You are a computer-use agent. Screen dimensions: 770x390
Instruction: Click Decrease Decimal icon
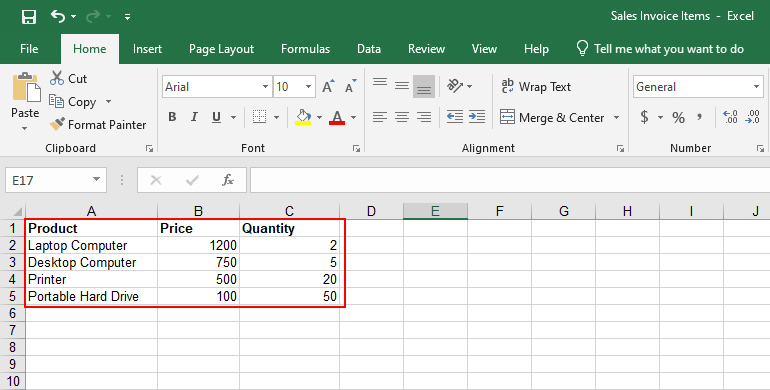click(x=752, y=117)
